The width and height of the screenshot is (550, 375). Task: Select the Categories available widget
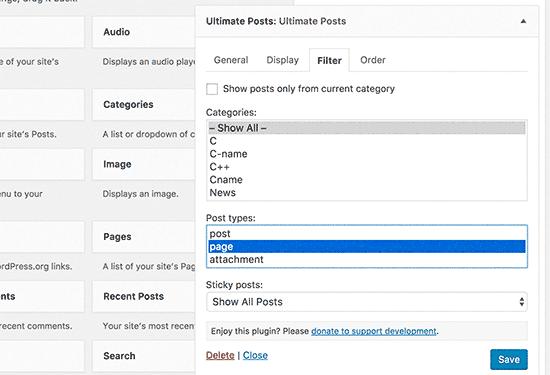(143, 105)
